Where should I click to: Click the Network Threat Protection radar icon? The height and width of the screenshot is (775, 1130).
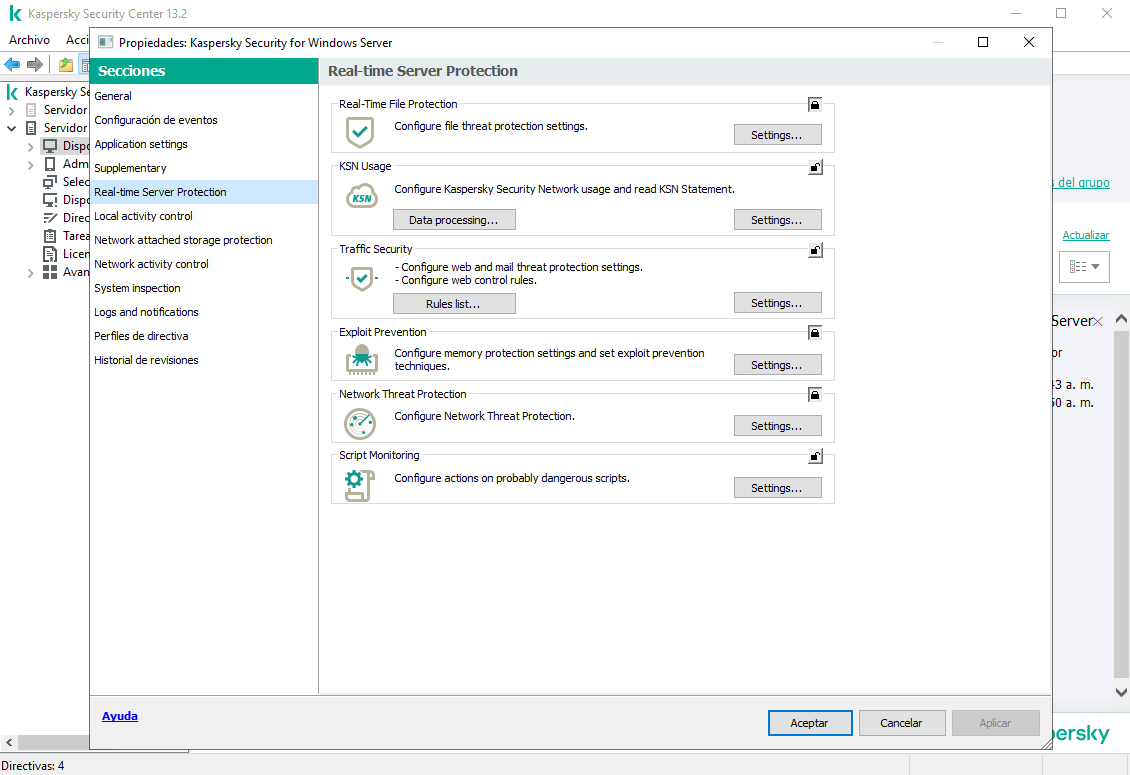pyautogui.click(x=359, y=423)
